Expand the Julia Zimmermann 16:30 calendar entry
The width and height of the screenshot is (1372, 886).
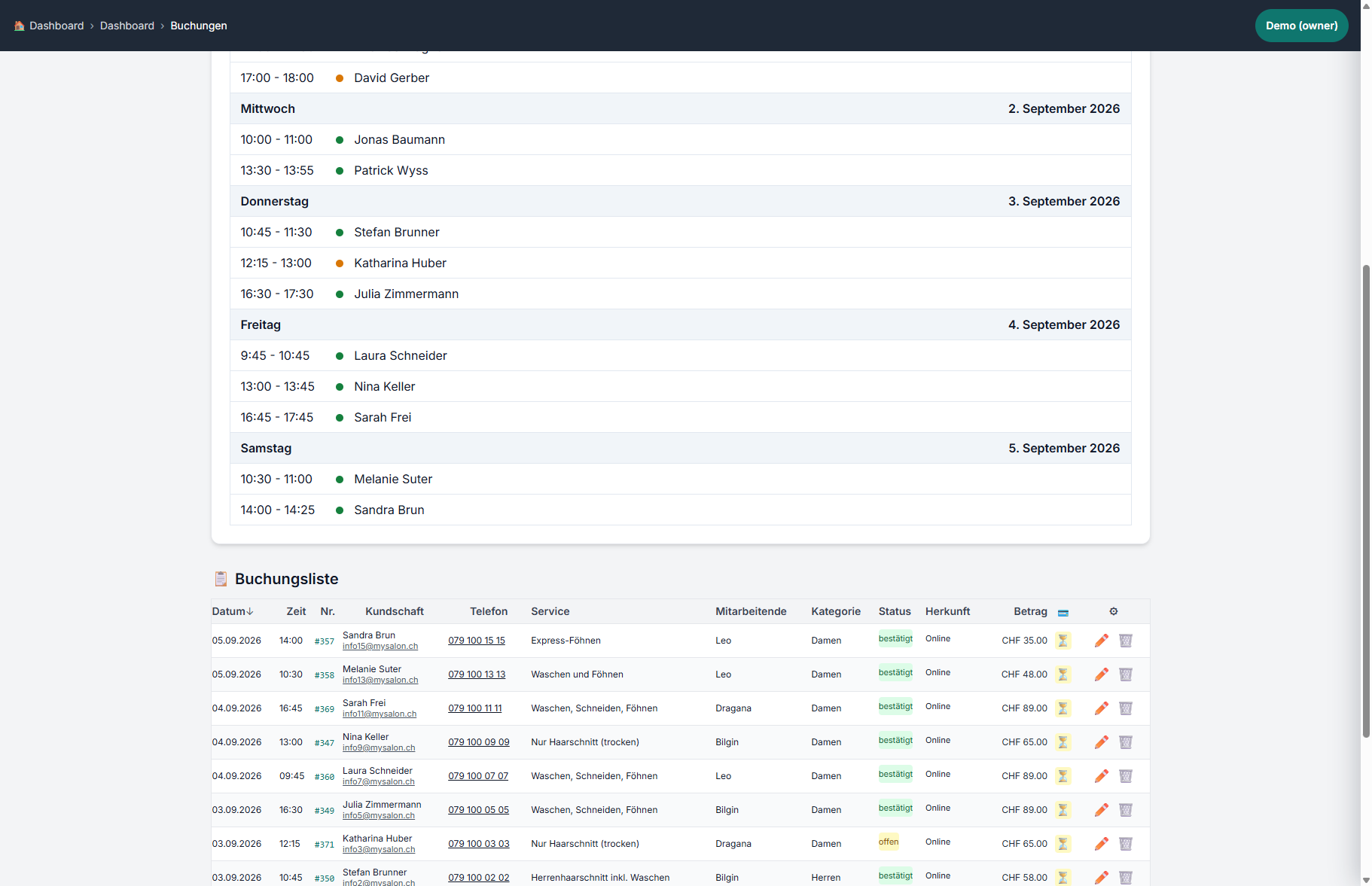(680, 294)
